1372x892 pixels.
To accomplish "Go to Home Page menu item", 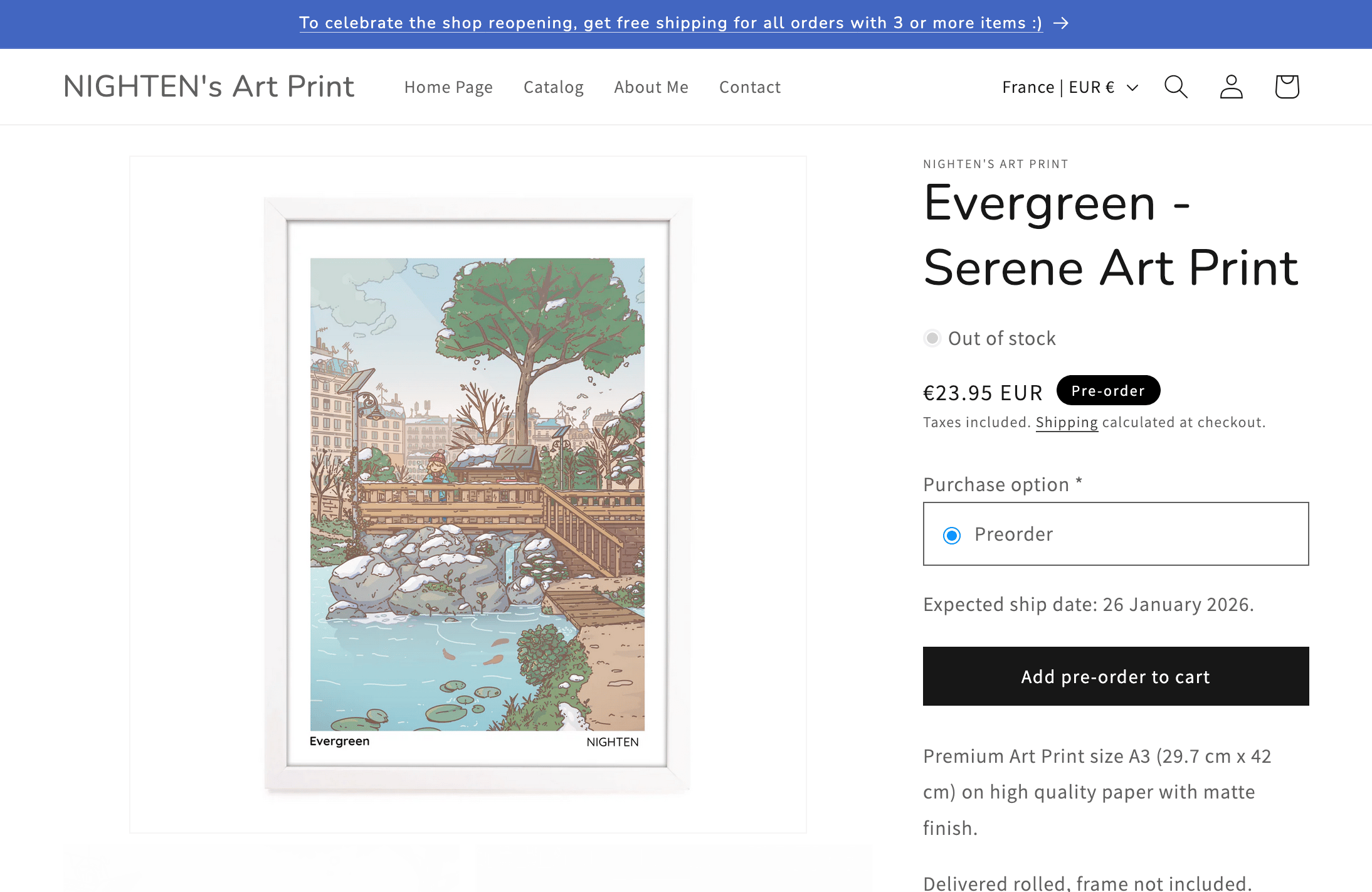I will [x=448, y=87].
